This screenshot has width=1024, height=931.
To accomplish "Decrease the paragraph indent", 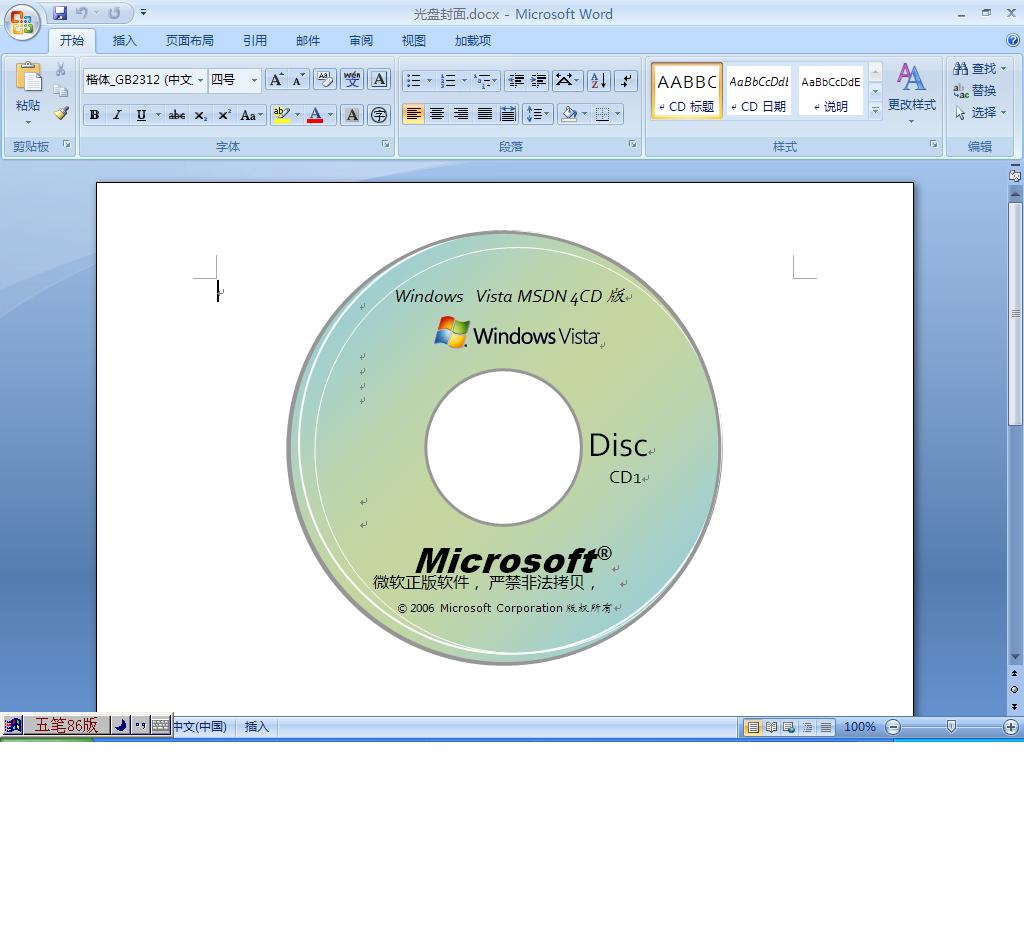I will click(x=516, y=80).
